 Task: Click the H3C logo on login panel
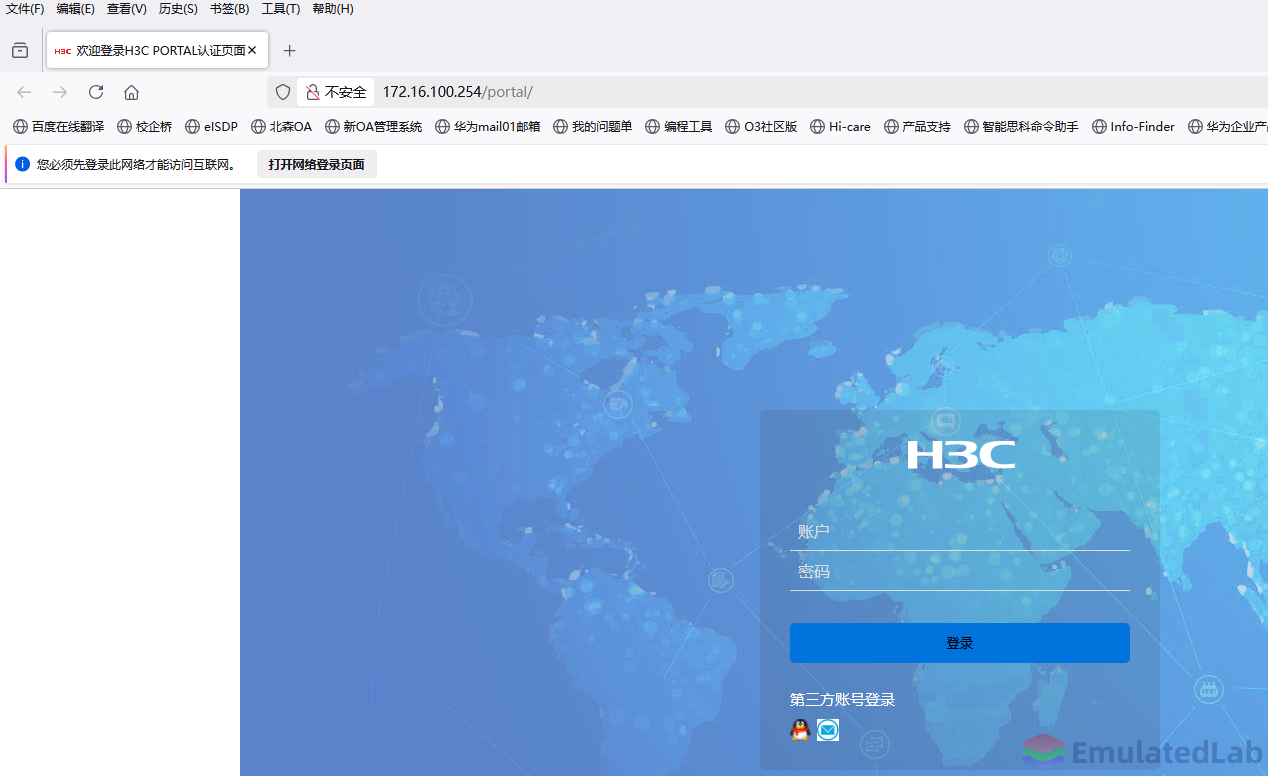[961, 455]
